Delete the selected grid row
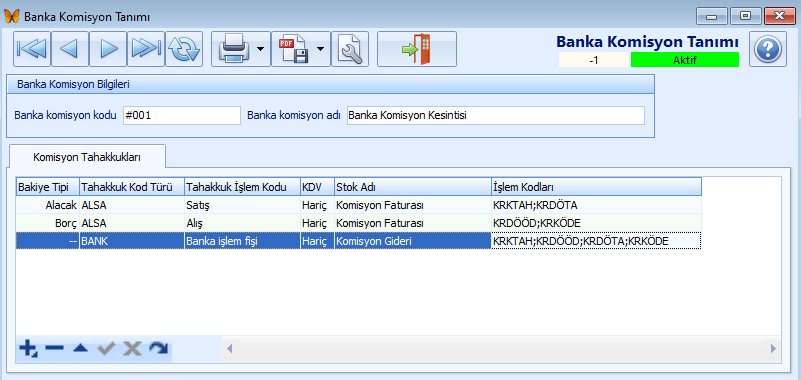This screenshot has height=380, width=801. pyautogui.click(x=54, y=348)
